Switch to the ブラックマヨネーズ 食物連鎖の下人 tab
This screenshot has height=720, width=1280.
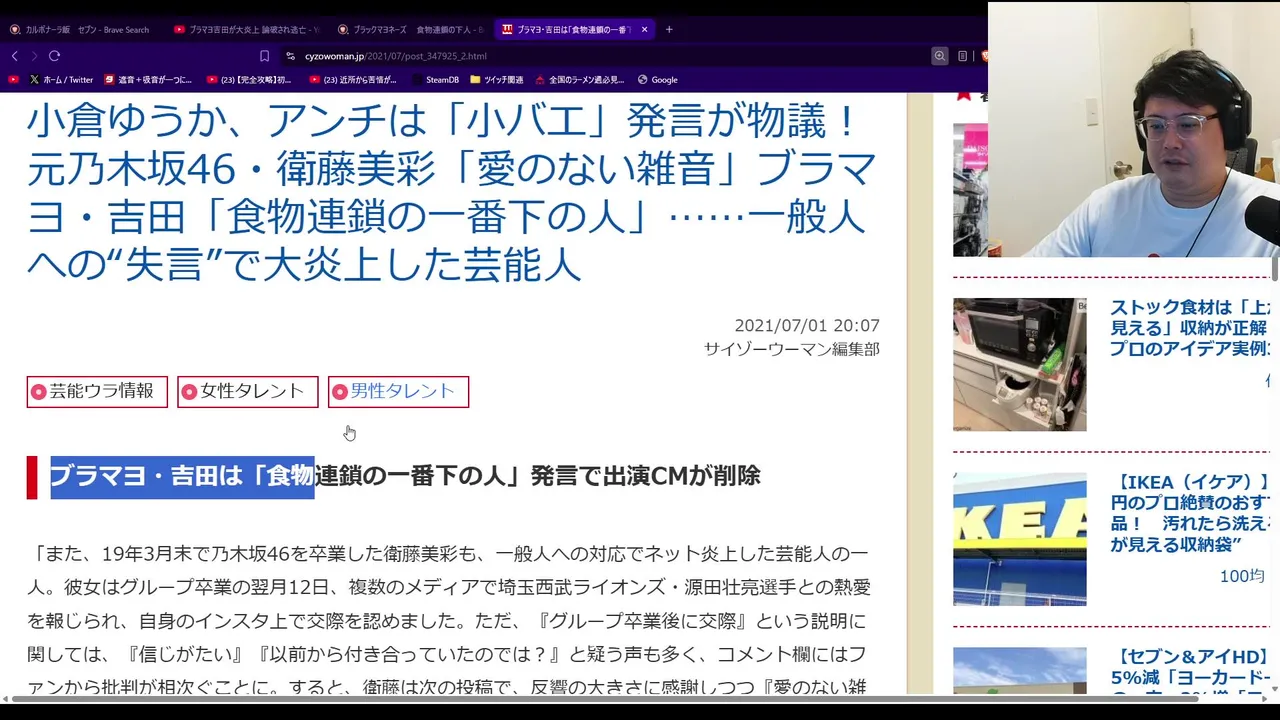coord(410,29)
